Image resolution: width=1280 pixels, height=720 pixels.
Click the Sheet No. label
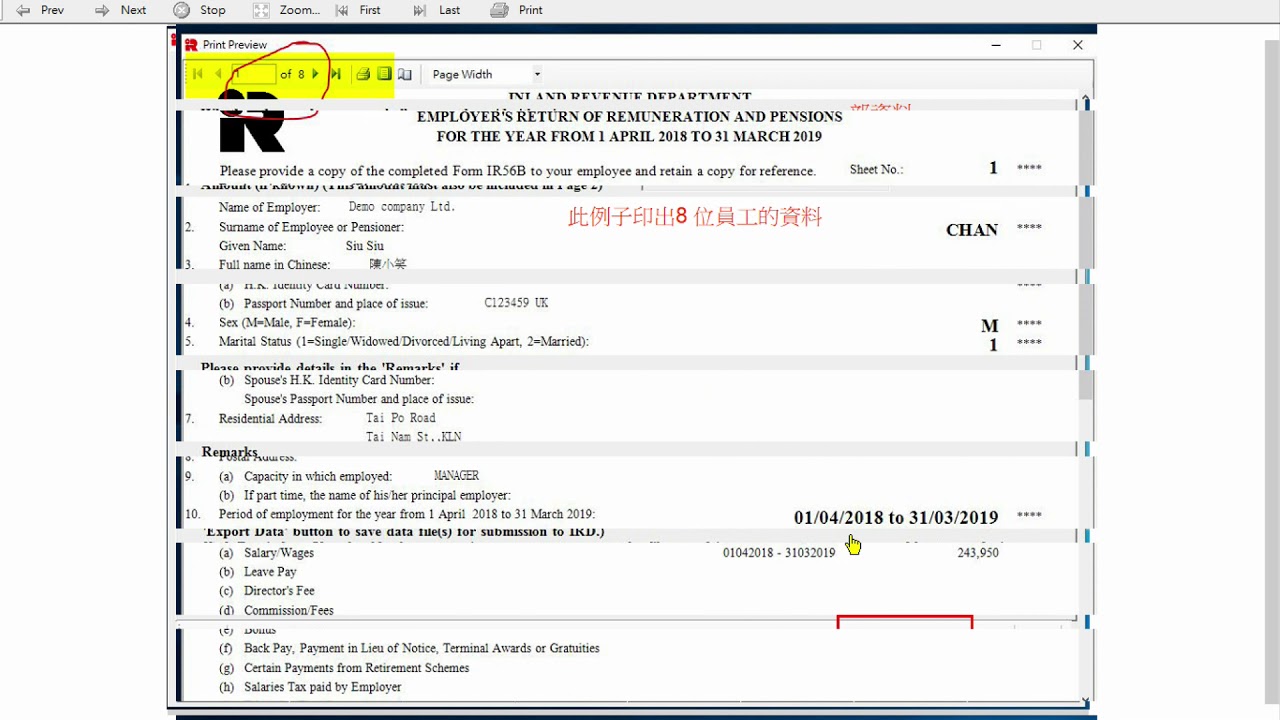coord(876,170)
